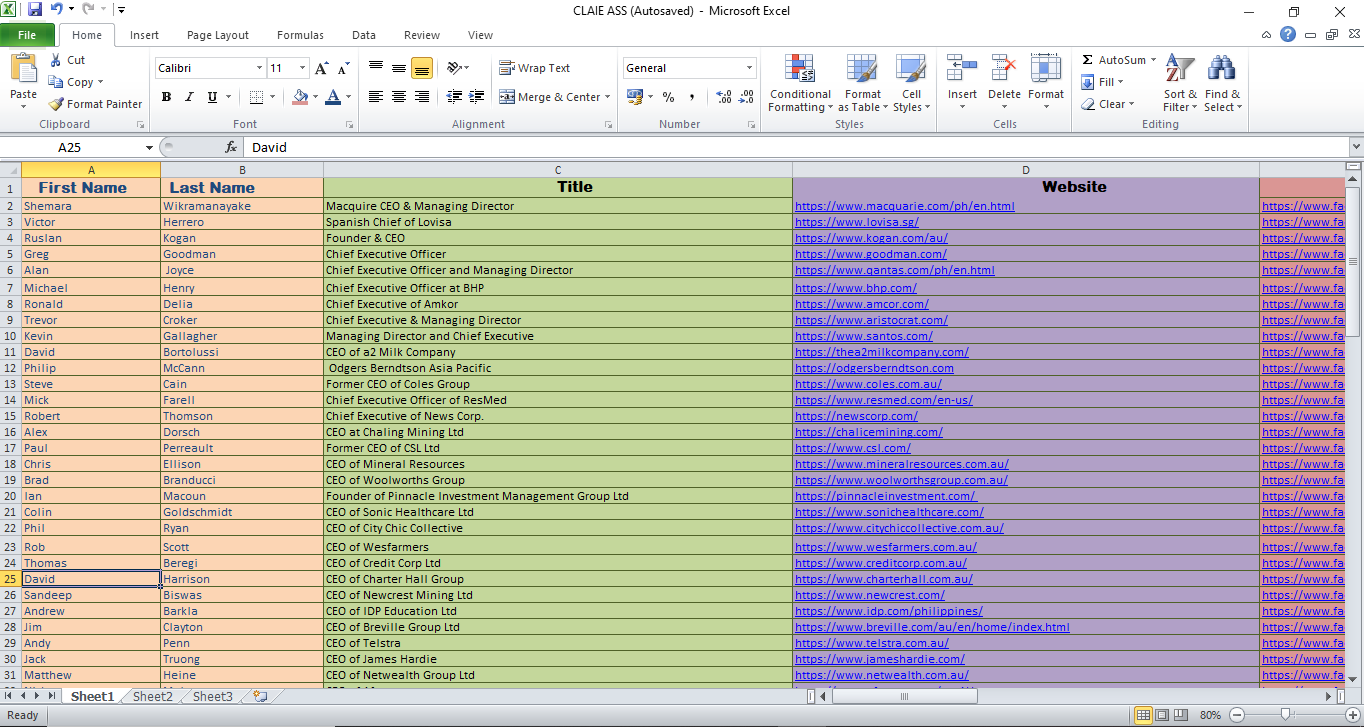Screen dimensions: 1364x727
Task: Increase the cell indent
Action: pyautogui.click(x=477, y=97)
